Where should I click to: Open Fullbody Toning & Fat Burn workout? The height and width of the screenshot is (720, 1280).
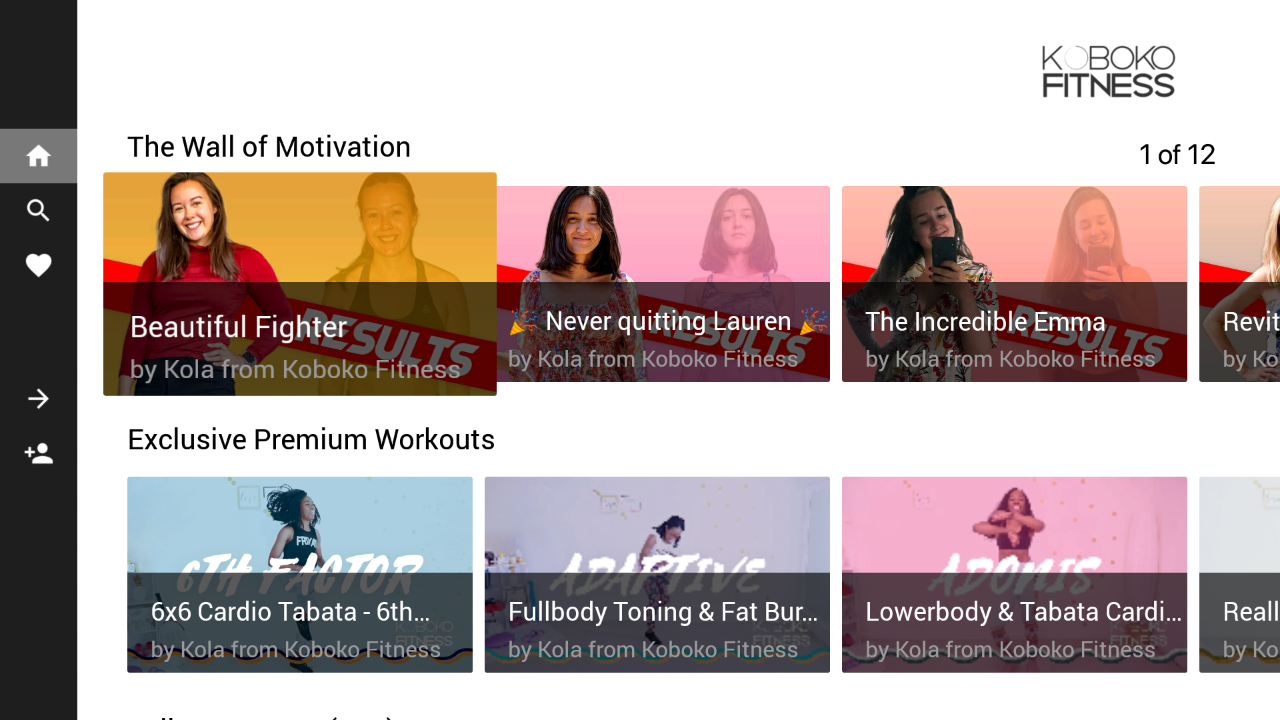tap(657, 575)
